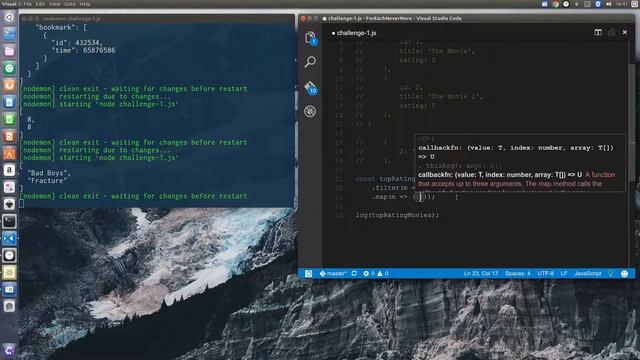Open the Goto menu
The height and width of the screenshot is (360, 640).
[70, 4]
